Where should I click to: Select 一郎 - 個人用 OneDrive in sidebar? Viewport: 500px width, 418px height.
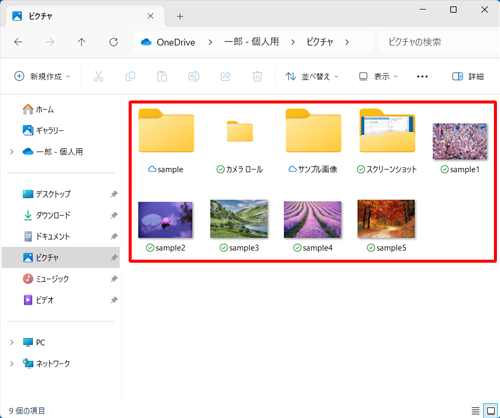point(53,152)
